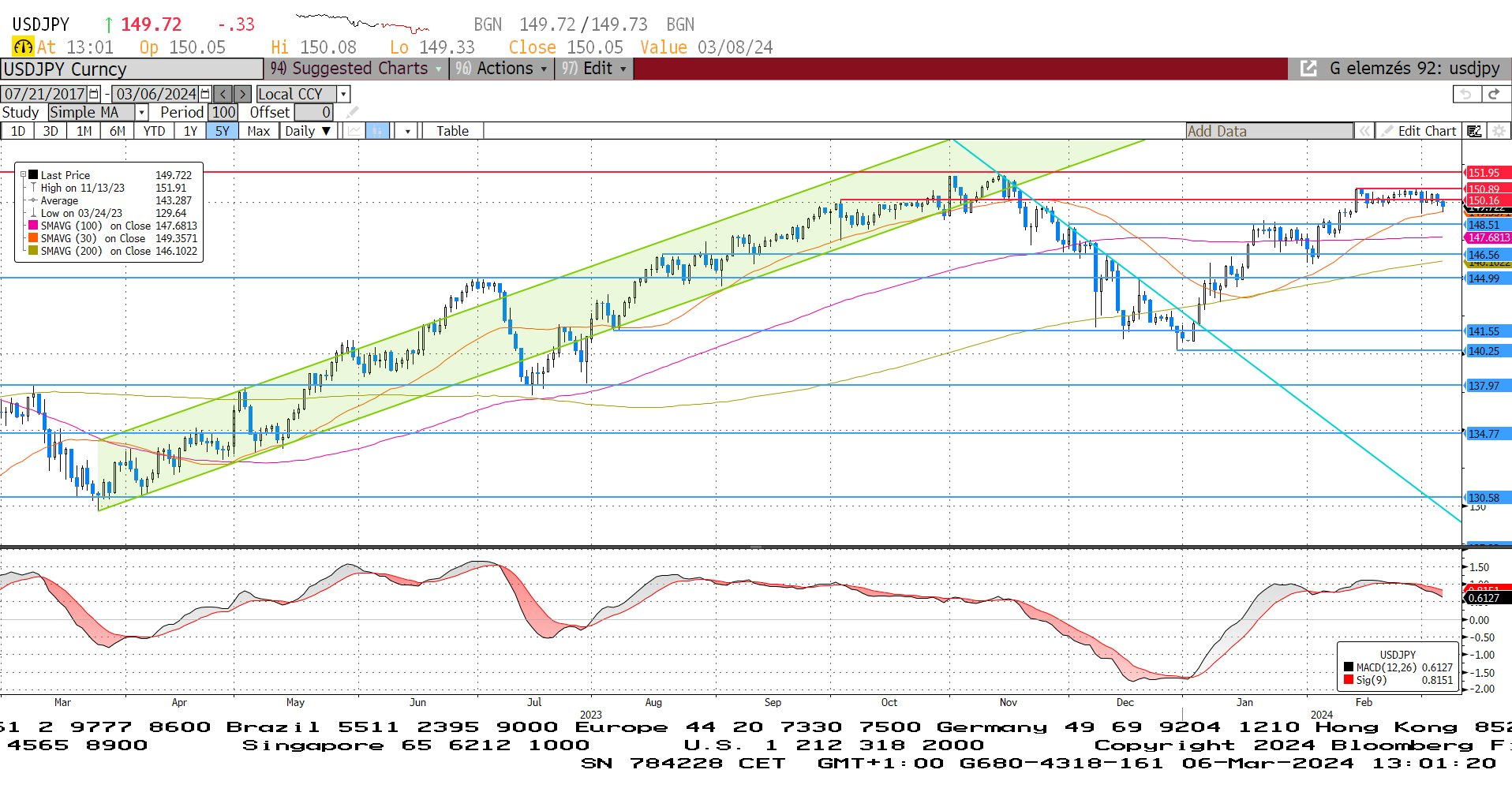Click the clock icon next to At
This screenshot has width=1512, height=807.
(x=23, y=47)
